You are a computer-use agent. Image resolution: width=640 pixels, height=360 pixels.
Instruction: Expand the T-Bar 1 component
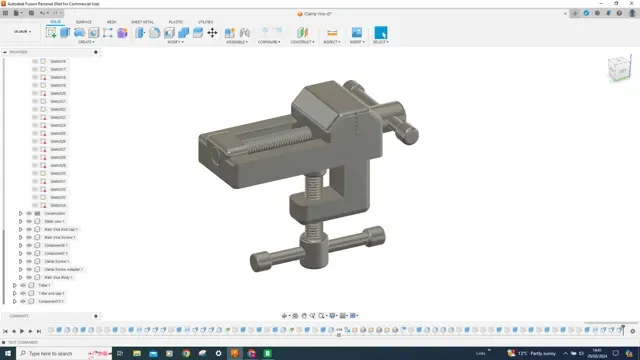click(14, 285)
